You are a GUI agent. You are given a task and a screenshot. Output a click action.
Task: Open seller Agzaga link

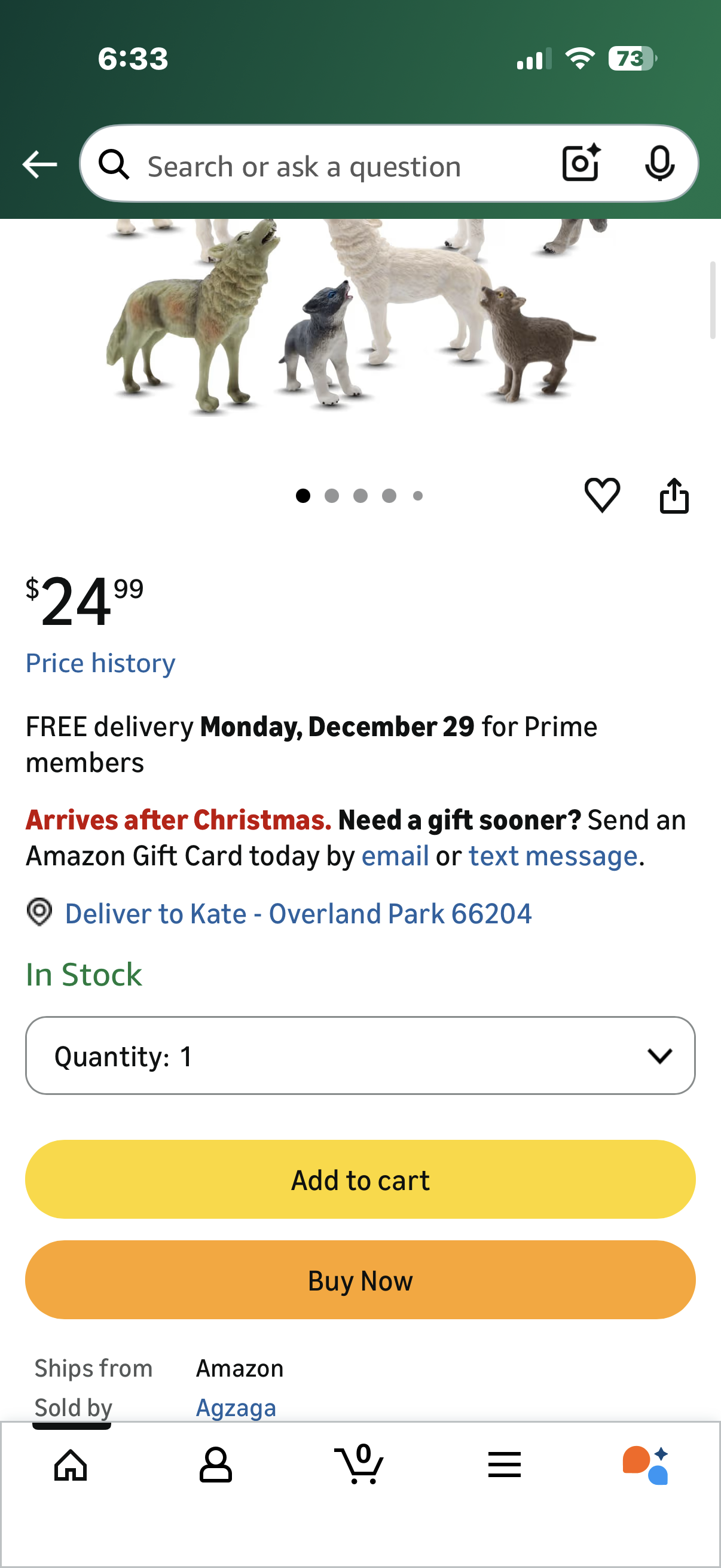pyautogui.click(x=236, y=1408)
